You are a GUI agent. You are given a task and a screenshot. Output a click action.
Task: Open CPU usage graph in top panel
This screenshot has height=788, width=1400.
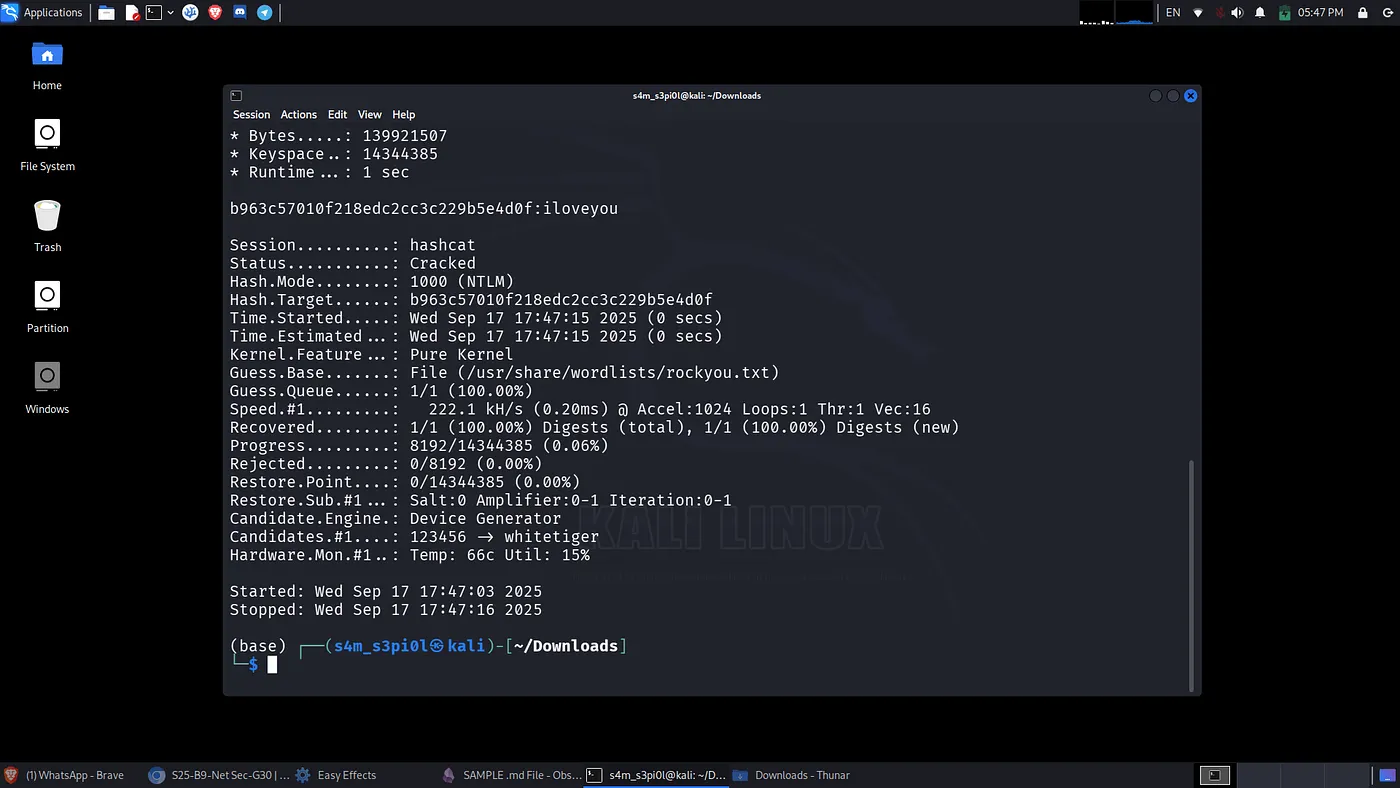pyautogui.click(x=1096, y=13)
